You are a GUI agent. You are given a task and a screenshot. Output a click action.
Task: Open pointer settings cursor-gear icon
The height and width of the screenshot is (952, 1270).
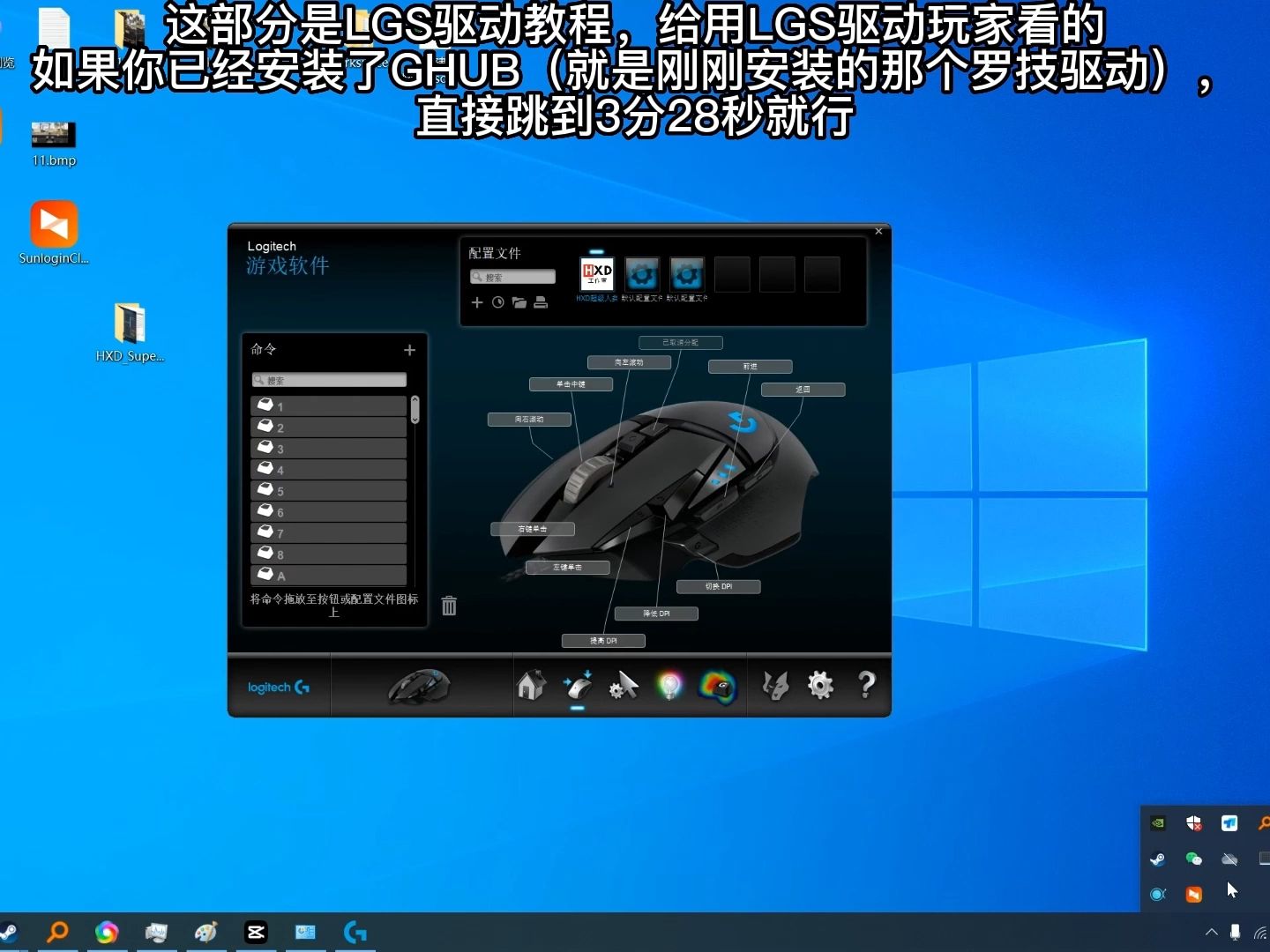pos(624,685)
